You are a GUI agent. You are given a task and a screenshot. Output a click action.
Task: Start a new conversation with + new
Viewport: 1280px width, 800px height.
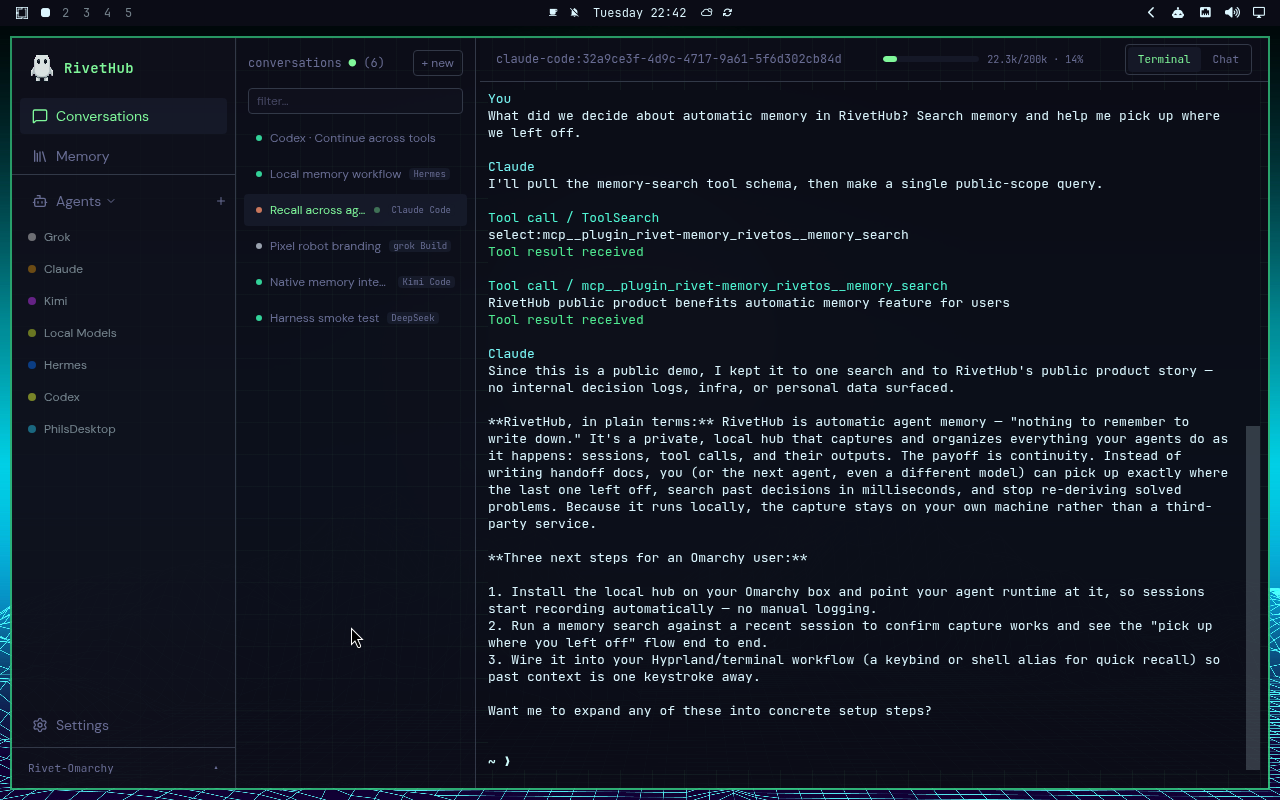pyautogui.click(x=438, y=63)
